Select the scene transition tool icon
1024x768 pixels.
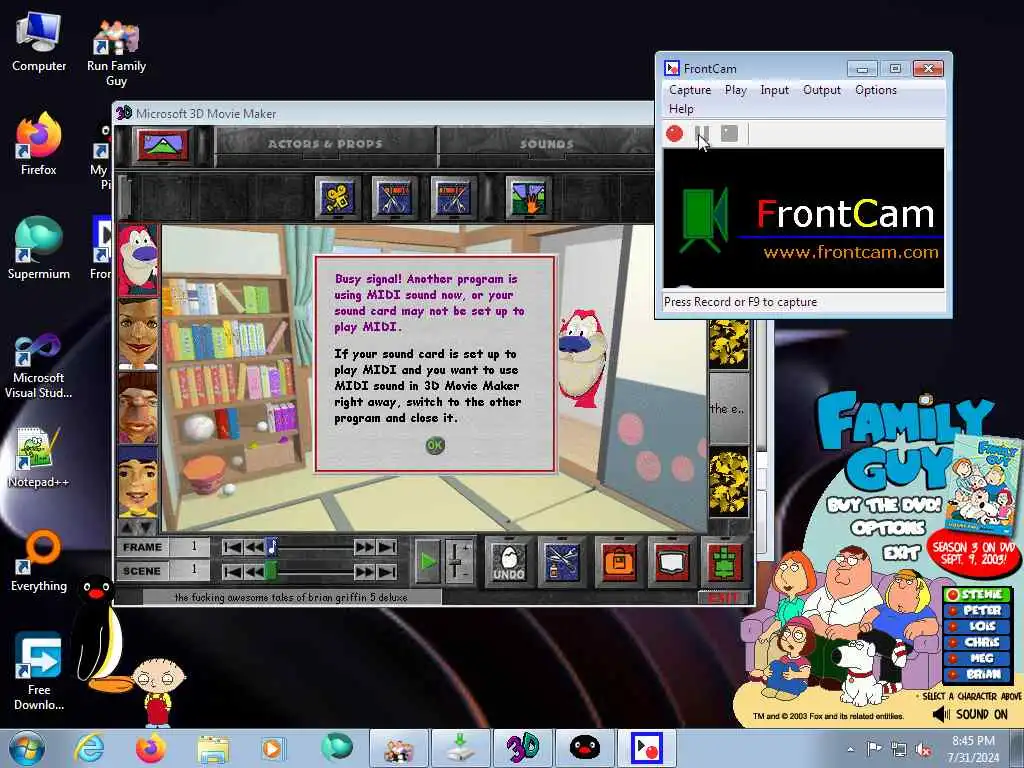pos(528,198)
